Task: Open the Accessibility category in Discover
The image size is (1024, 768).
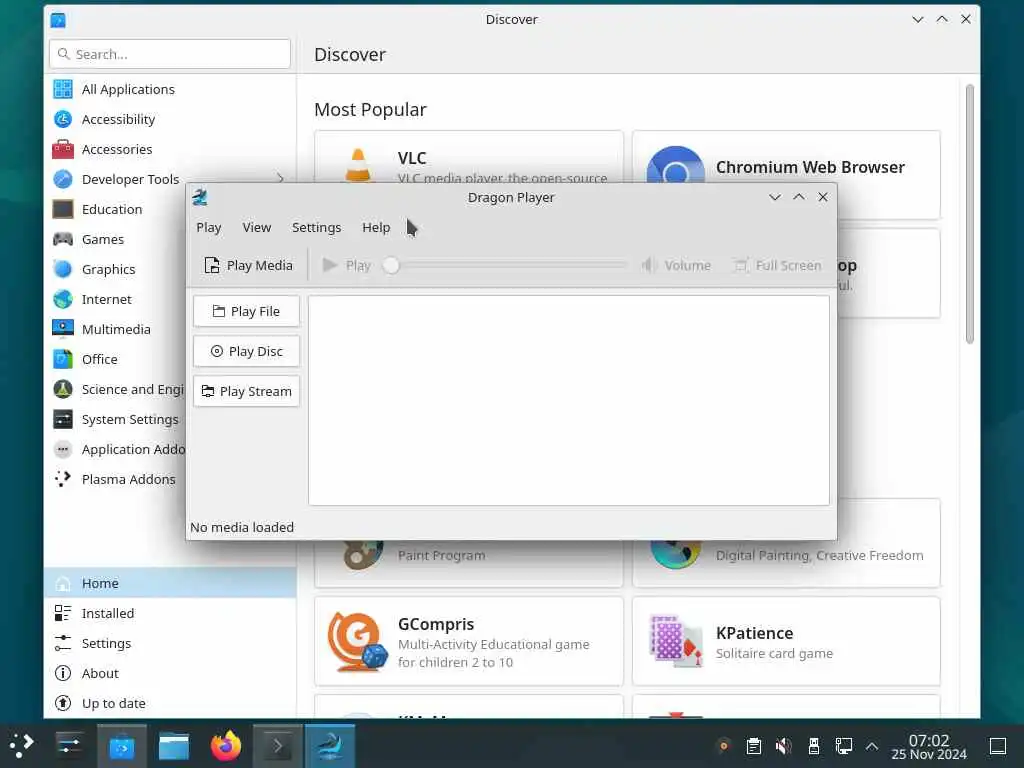Action: [x=170, y=120]
